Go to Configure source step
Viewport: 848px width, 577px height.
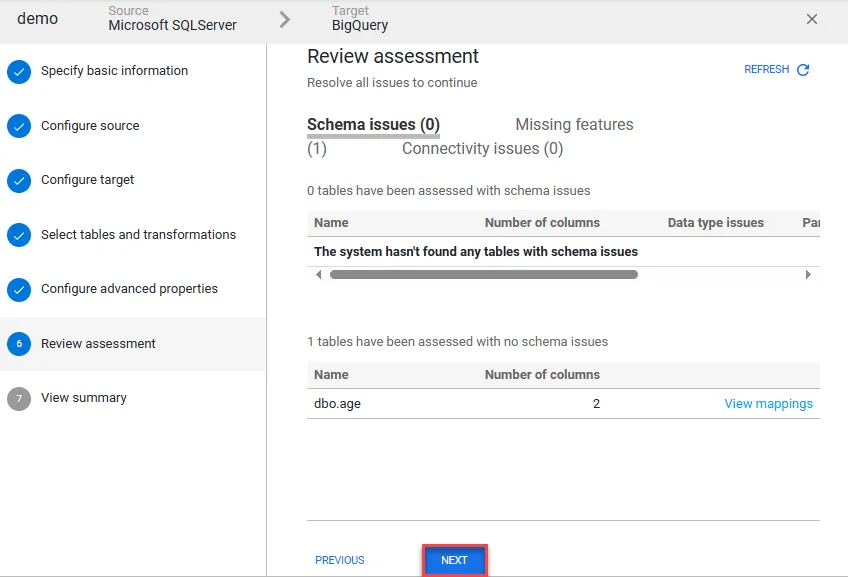tap(90, 125)
